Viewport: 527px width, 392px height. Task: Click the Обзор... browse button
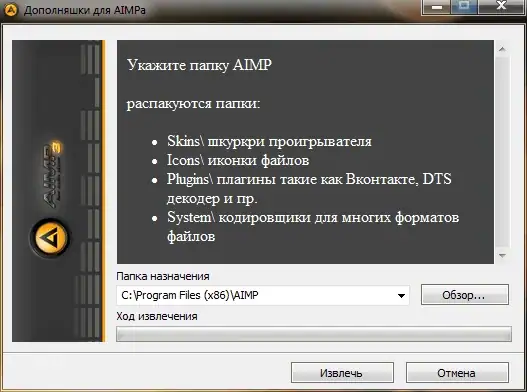coord(464,295)
